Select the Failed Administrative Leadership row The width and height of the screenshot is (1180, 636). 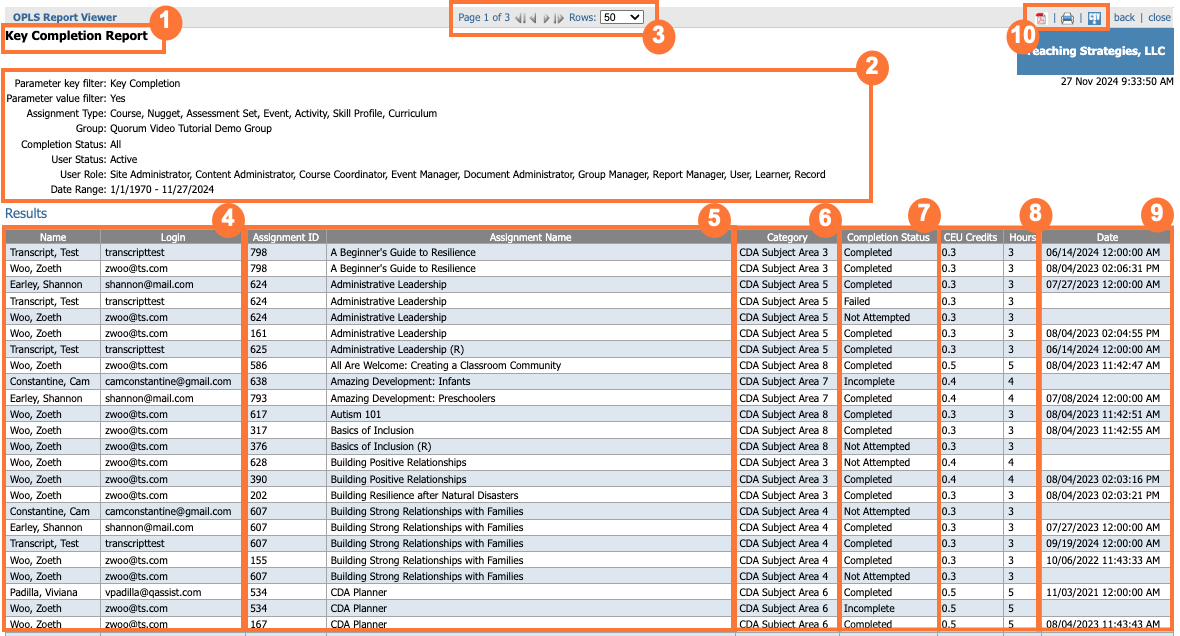point(400,301)
